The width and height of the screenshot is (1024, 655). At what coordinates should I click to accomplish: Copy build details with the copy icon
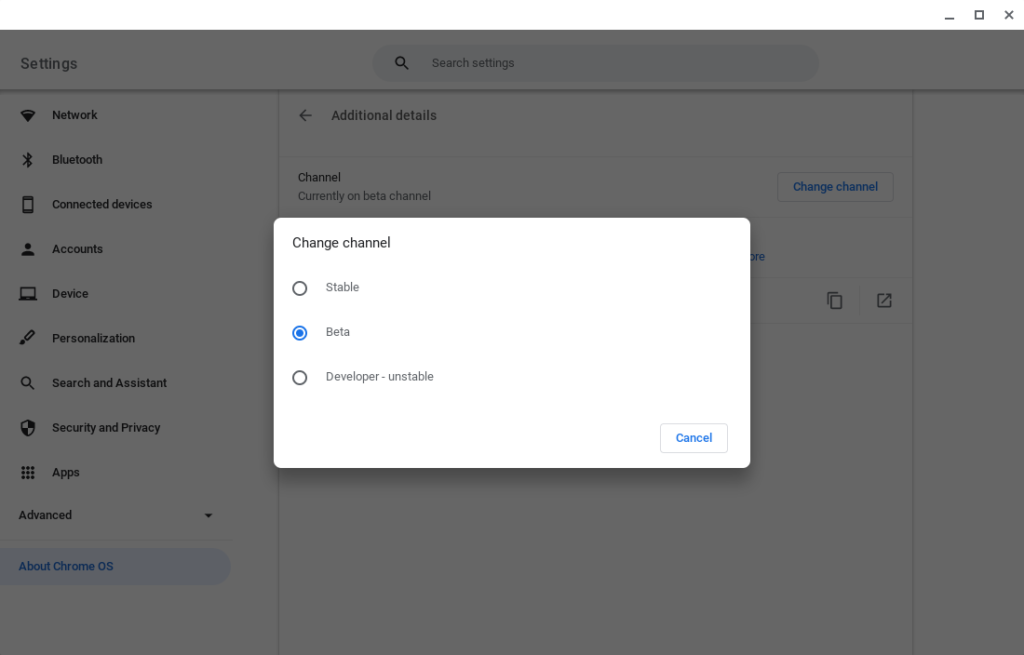click(x=835, y=300)
